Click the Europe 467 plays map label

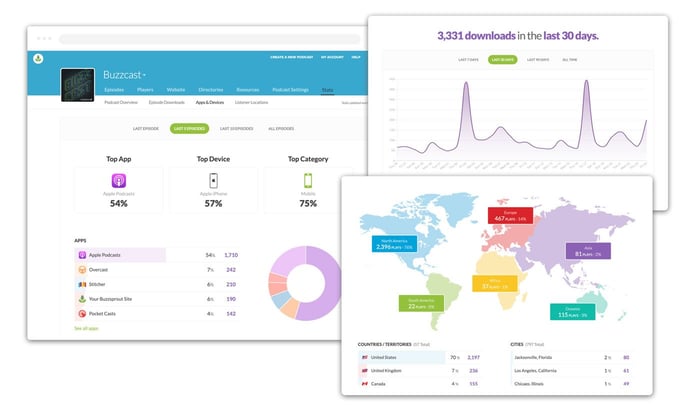click(510, 216)
